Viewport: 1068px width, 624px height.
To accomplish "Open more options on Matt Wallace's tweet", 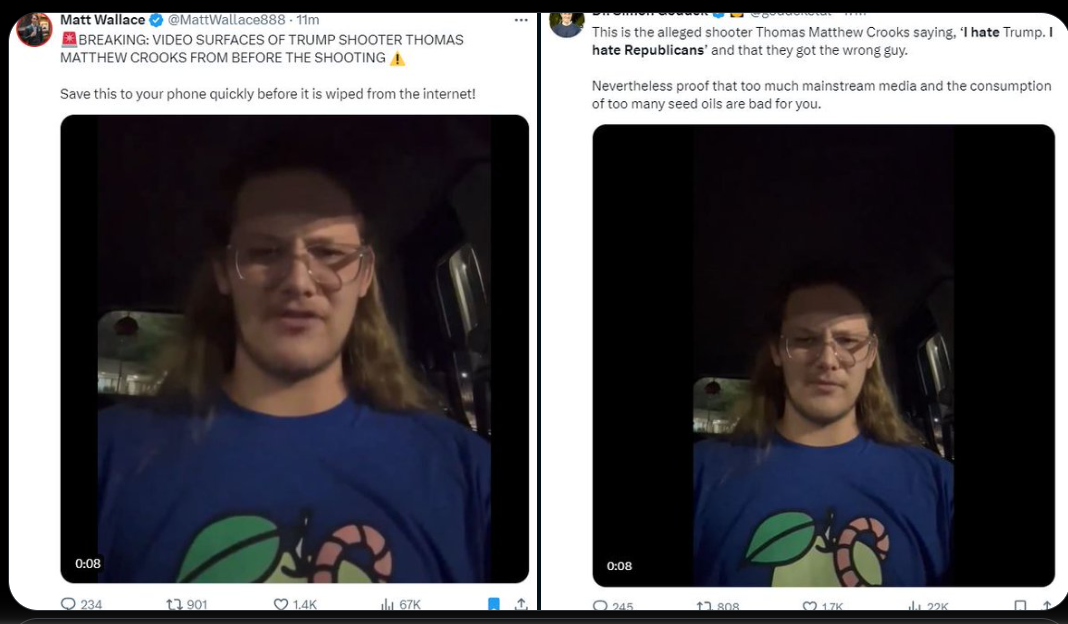I will (520, 20).
